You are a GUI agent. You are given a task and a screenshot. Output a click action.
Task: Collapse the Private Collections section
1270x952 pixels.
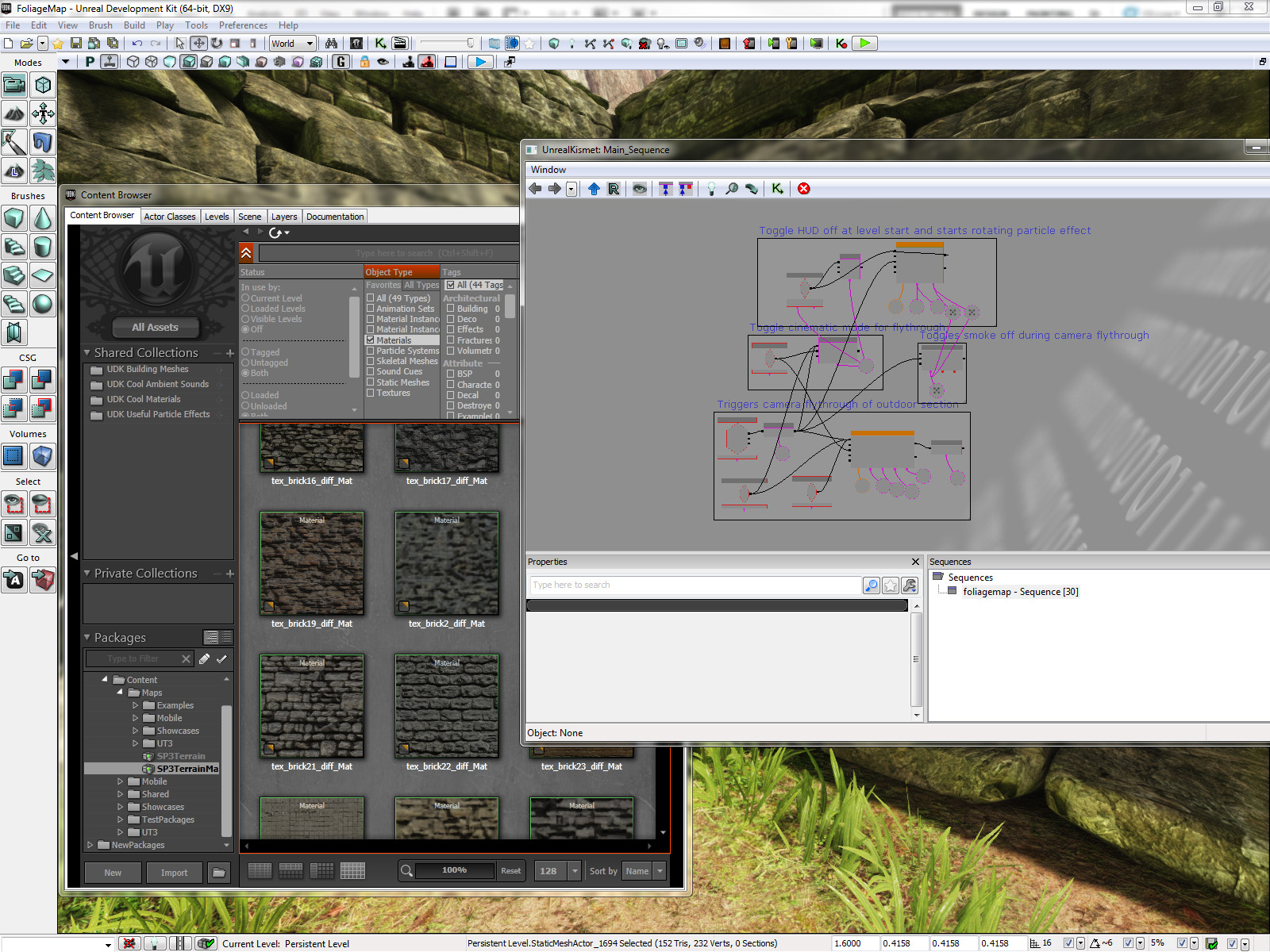point(87,573)
